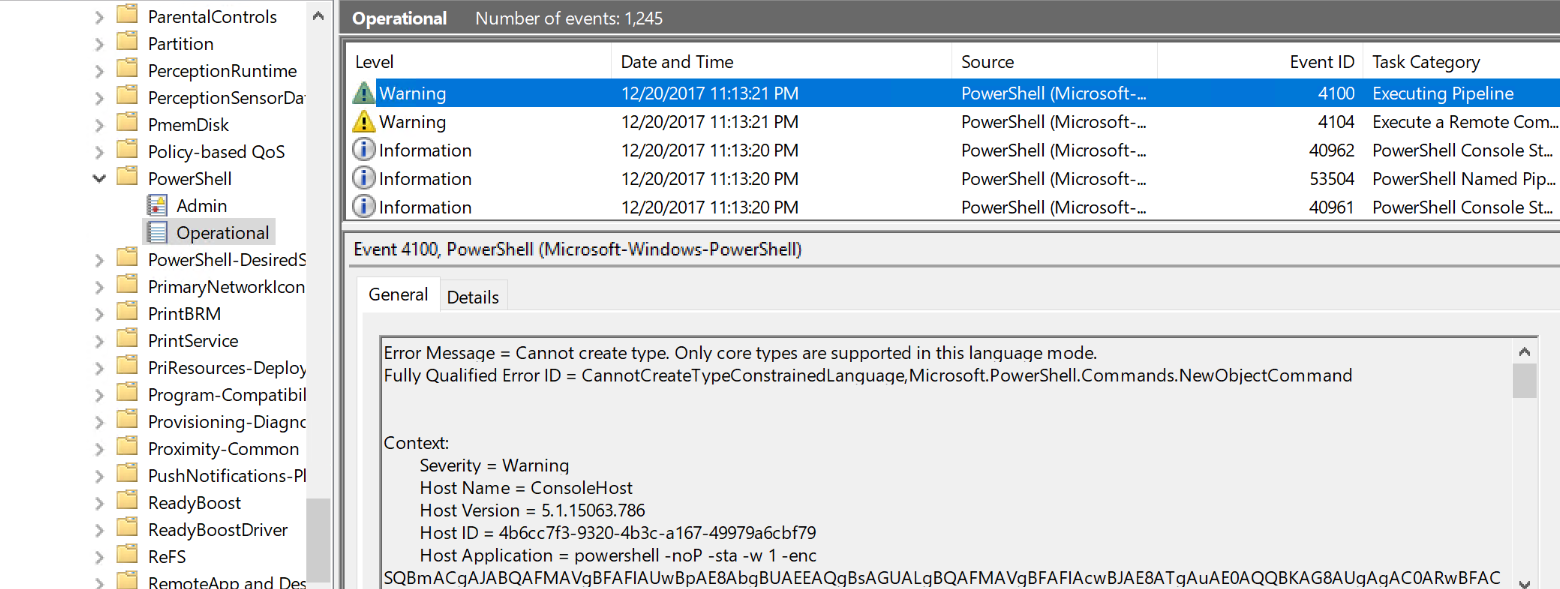Open the General tab
1560x589 pixels.
(x=398, y=295)
